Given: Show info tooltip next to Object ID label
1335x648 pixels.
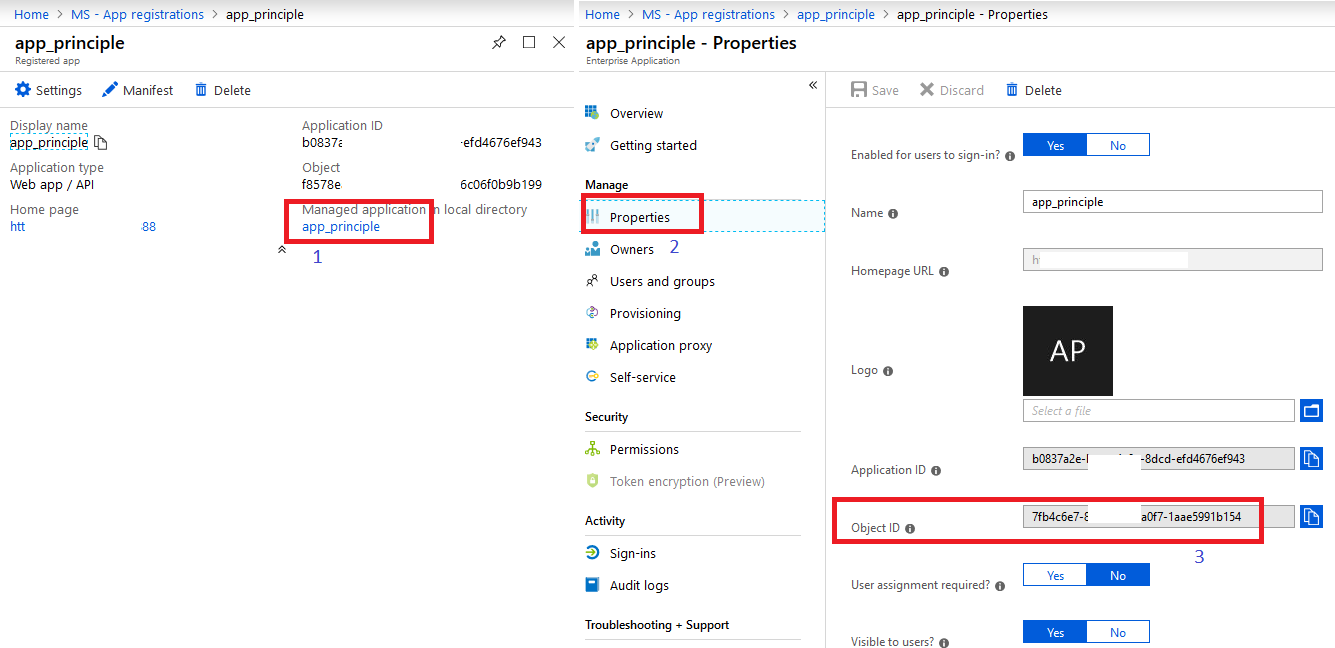Looking at the screenshot, I should pyautogui.click(x=910, y=529).
